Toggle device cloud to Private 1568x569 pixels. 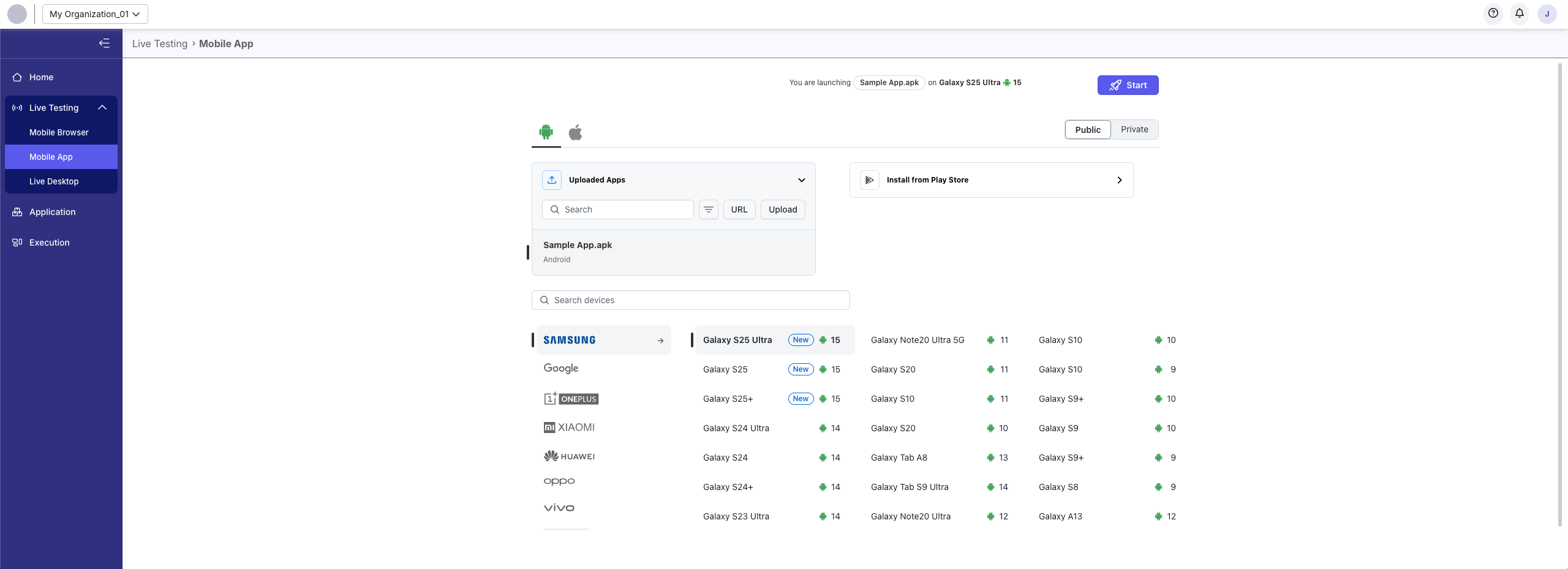[1134, 129]
